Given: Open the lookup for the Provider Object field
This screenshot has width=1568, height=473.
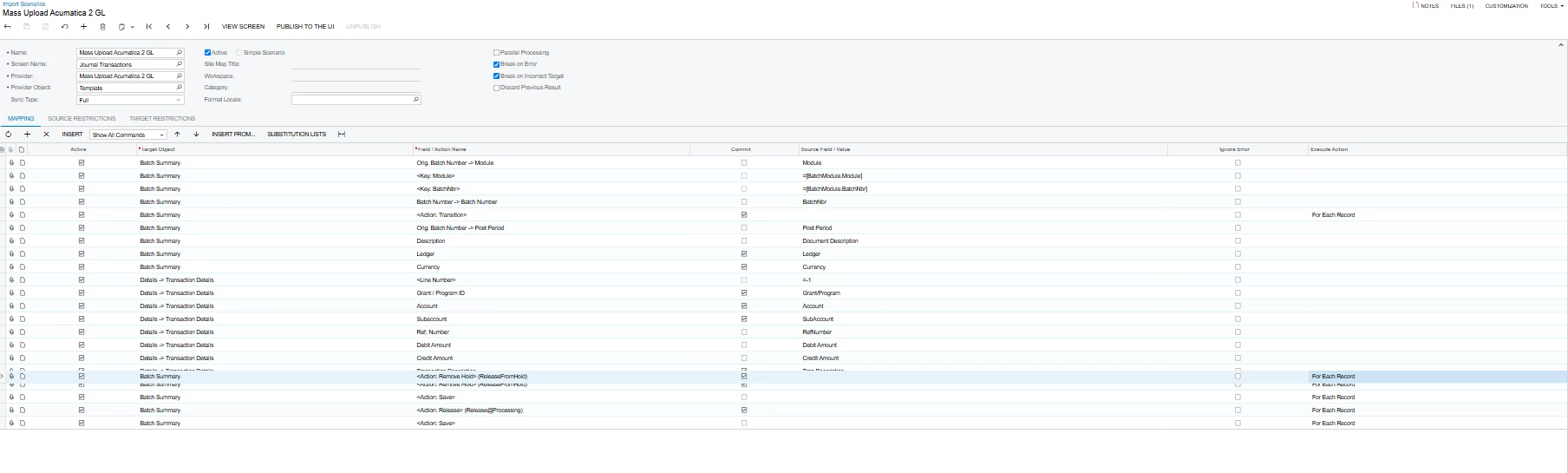Looking at the screenshot, I should (180, 88).
